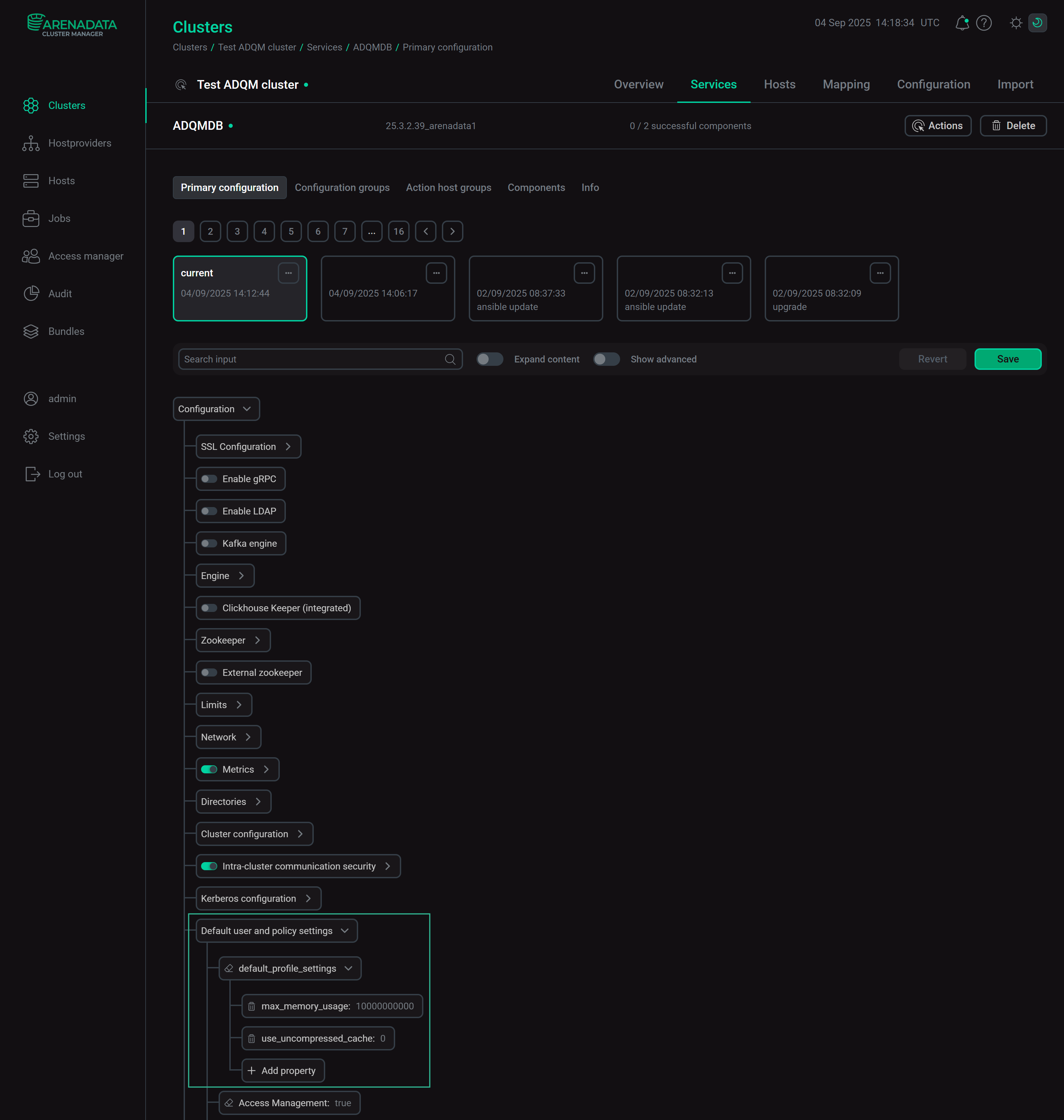Switch to light theme via the sun icon
Image resolution: width=1064 pixels, height=1120 pixels.
coord(1015,23)
